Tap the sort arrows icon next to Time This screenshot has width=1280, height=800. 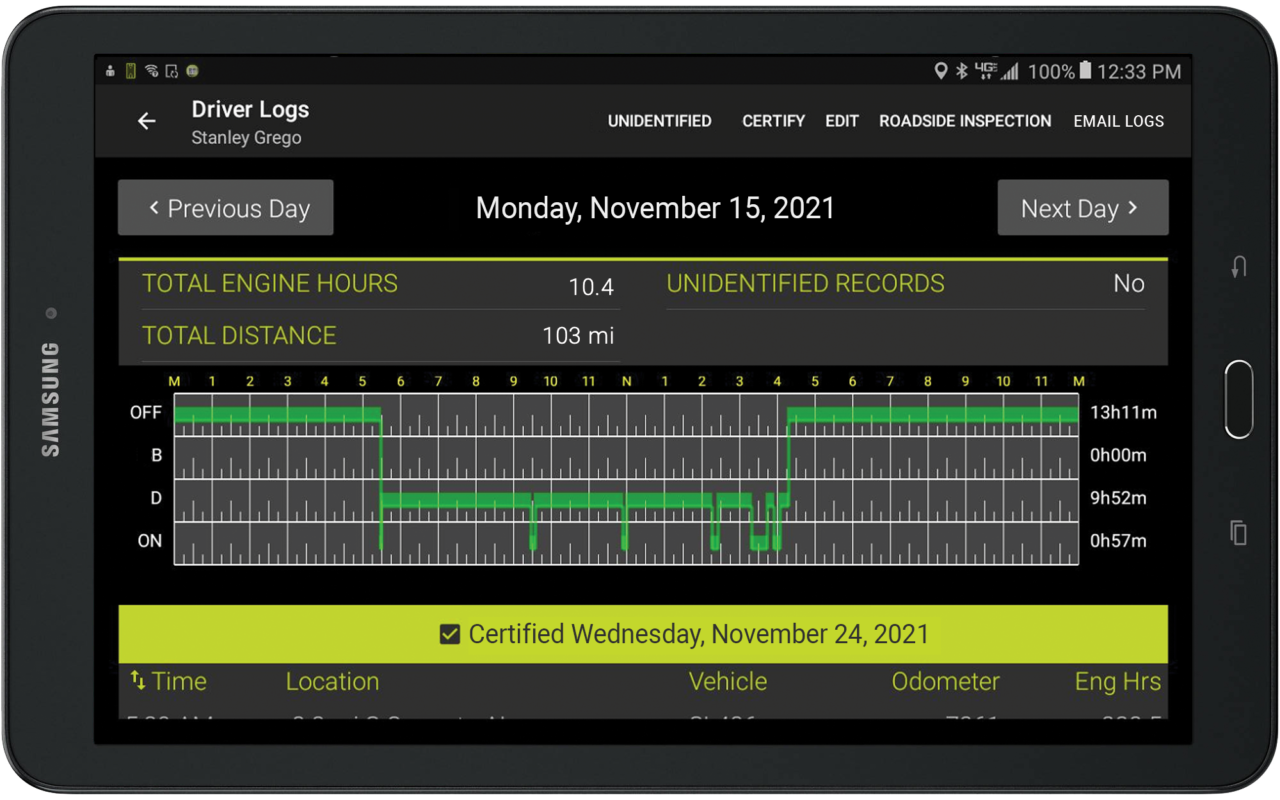(x=138, y=680)
